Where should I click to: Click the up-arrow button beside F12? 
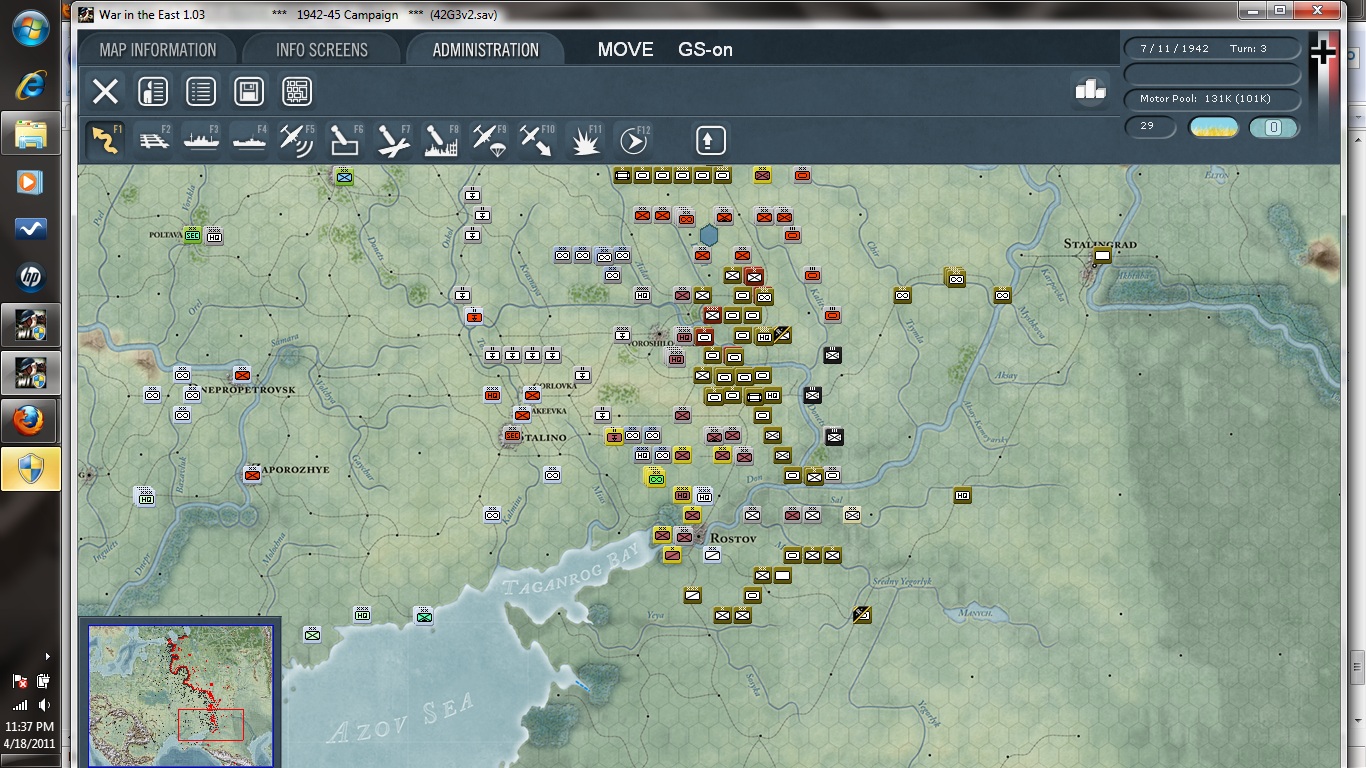coord(710,139)
